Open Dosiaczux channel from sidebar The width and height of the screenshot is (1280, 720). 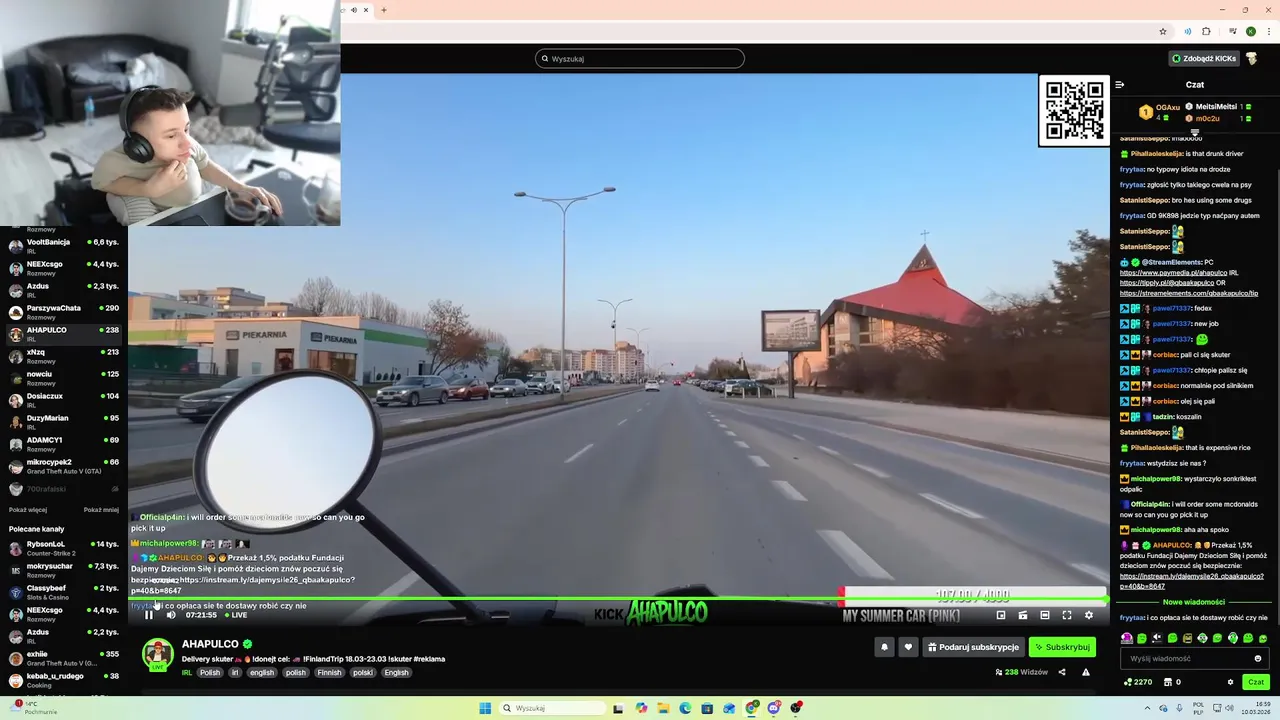[x=64, y=400]
